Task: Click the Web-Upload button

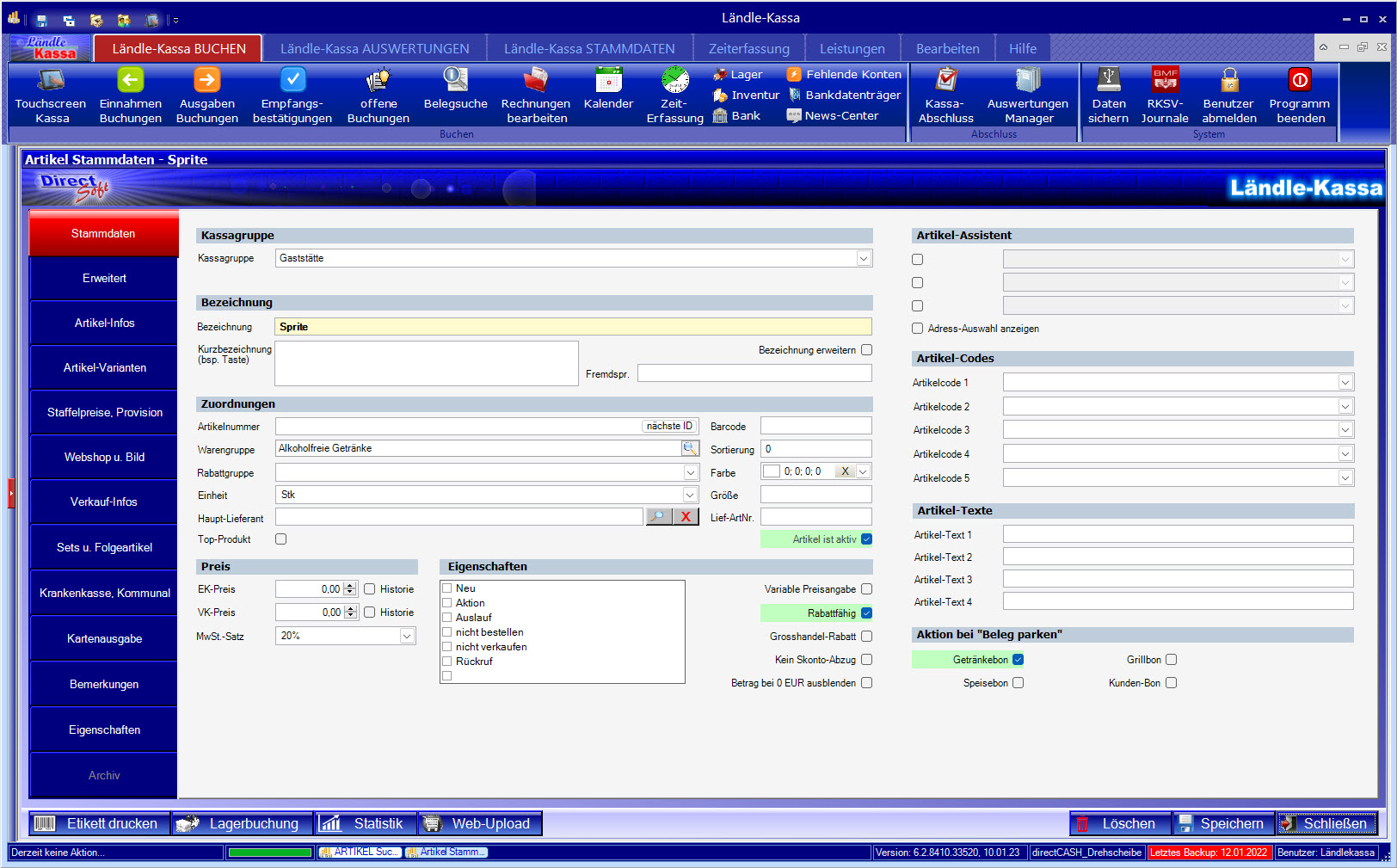Action: (480, 823)
